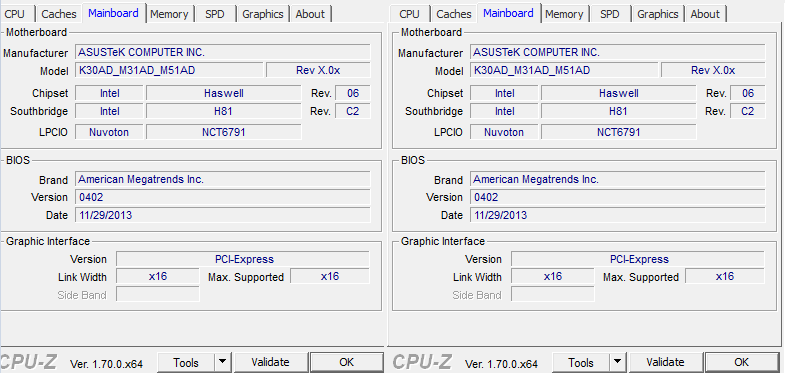
Task: Click PCI-Express version field in left window
Action: (243, 259)
